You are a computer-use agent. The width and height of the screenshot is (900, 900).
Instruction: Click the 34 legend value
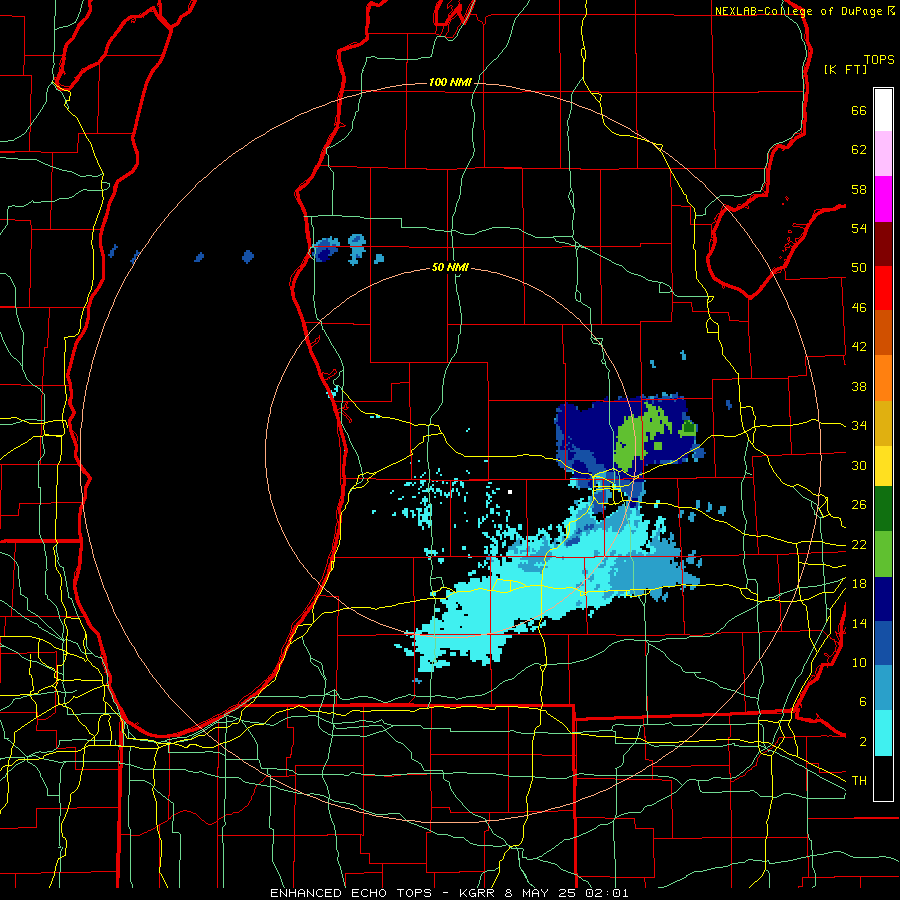point(859,426)
